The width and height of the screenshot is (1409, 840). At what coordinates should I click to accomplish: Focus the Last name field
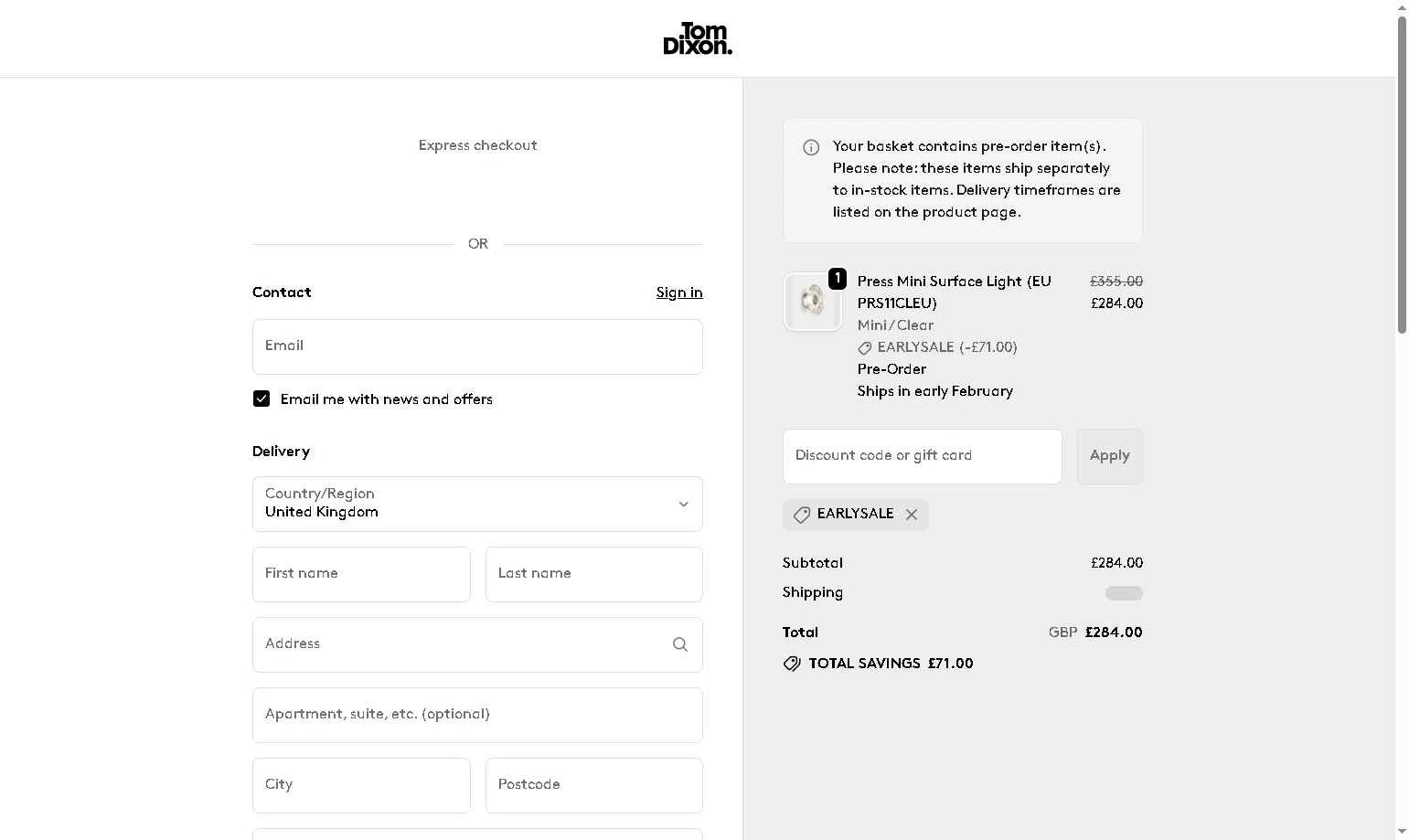click(x=594, y=574)
